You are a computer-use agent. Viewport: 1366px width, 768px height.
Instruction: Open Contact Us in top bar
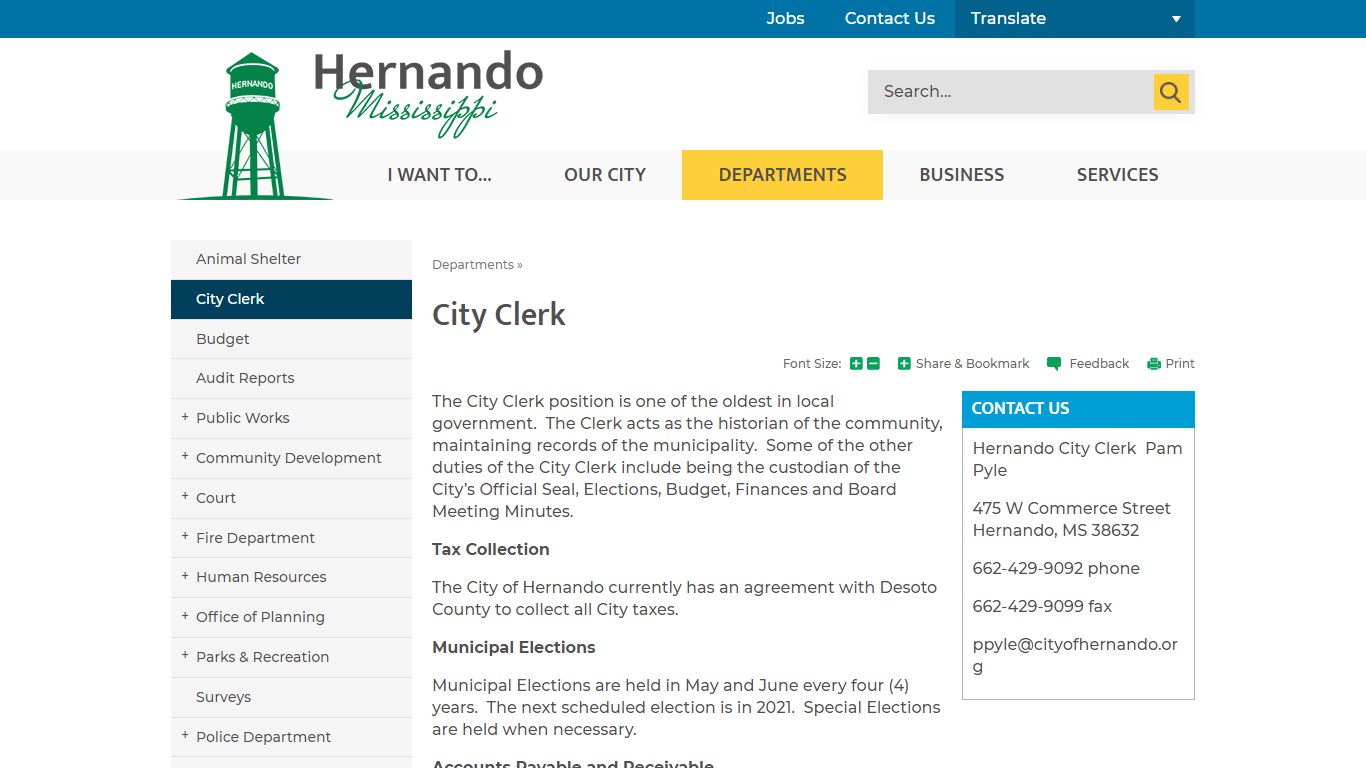[890, 19]
